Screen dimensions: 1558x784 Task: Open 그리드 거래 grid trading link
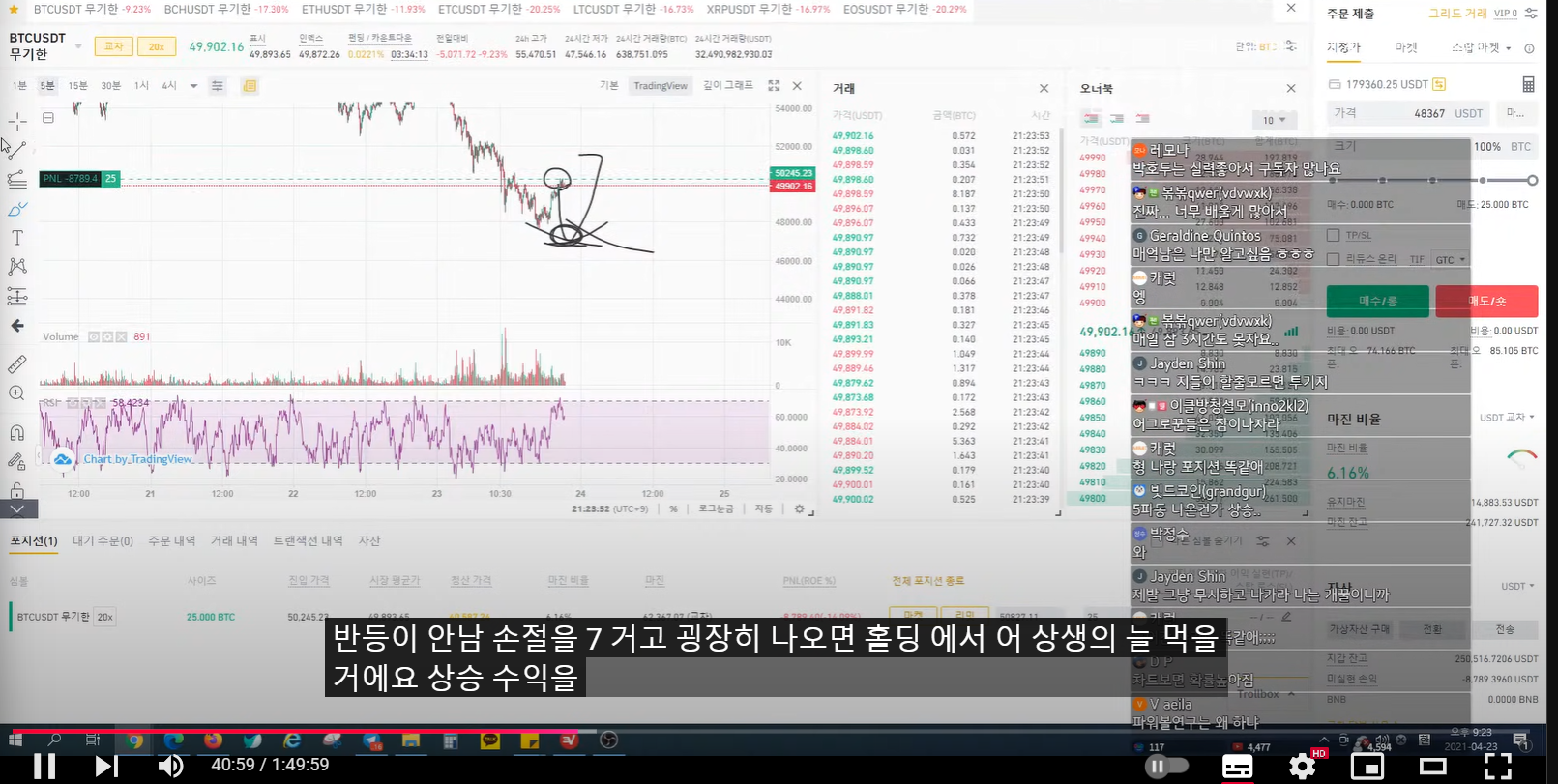[1457, 14]
